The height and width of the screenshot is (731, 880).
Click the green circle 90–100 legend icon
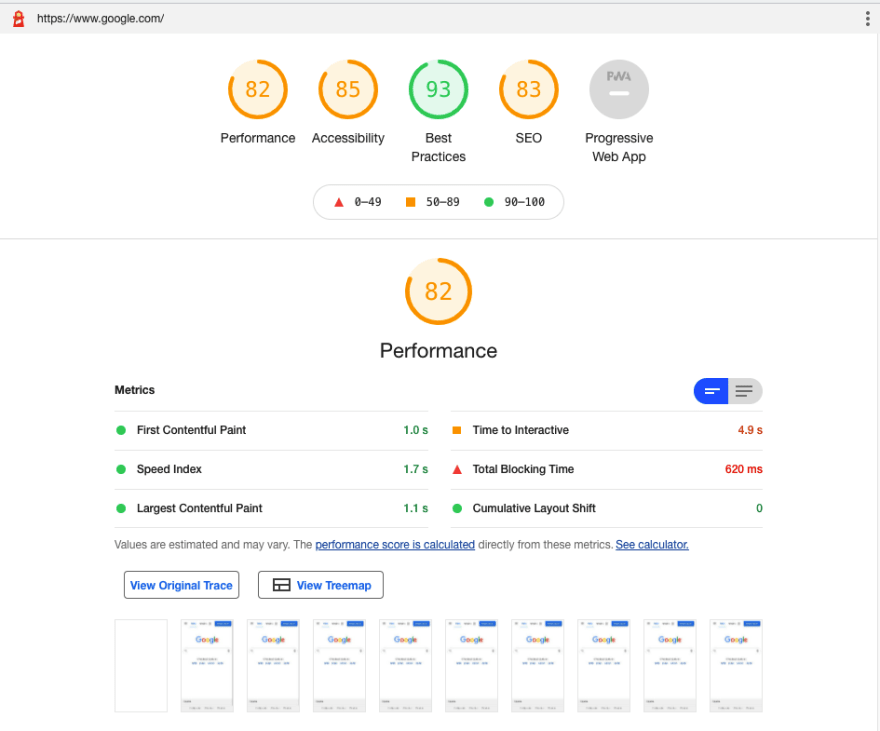tap(489, 202)
